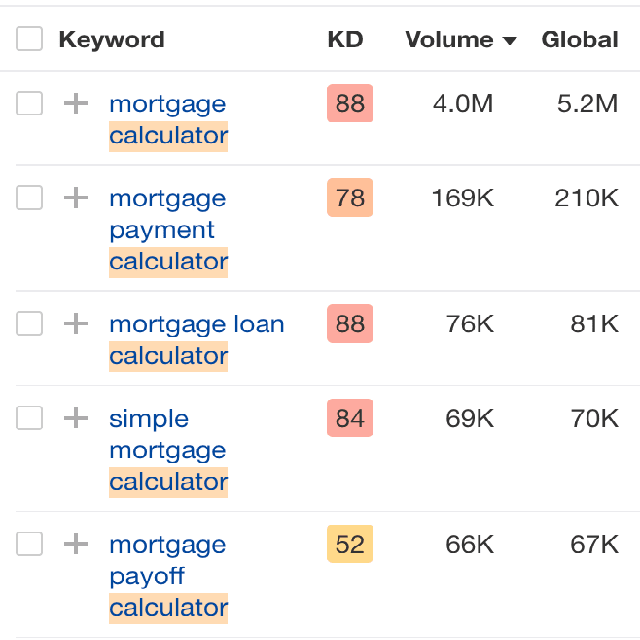Select mortgage payoff calculator row checkbox
Viewport: 640px width, 640px height.
click(30, 543)
